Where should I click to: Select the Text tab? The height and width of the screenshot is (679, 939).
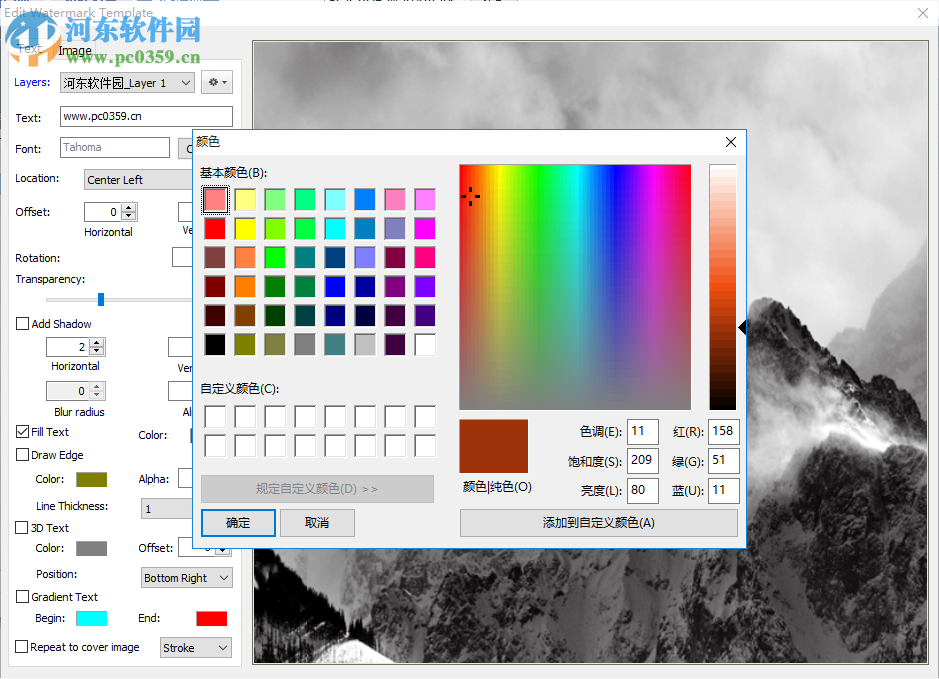(29, 48)
